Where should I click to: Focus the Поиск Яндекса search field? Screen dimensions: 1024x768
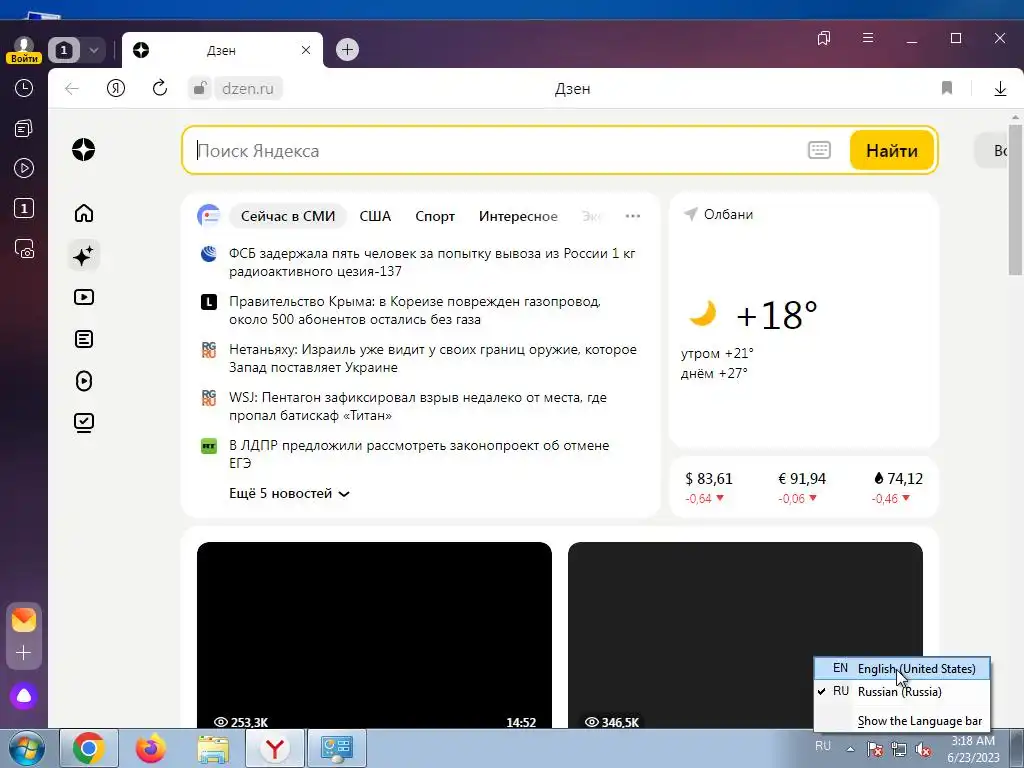[500, 150]
